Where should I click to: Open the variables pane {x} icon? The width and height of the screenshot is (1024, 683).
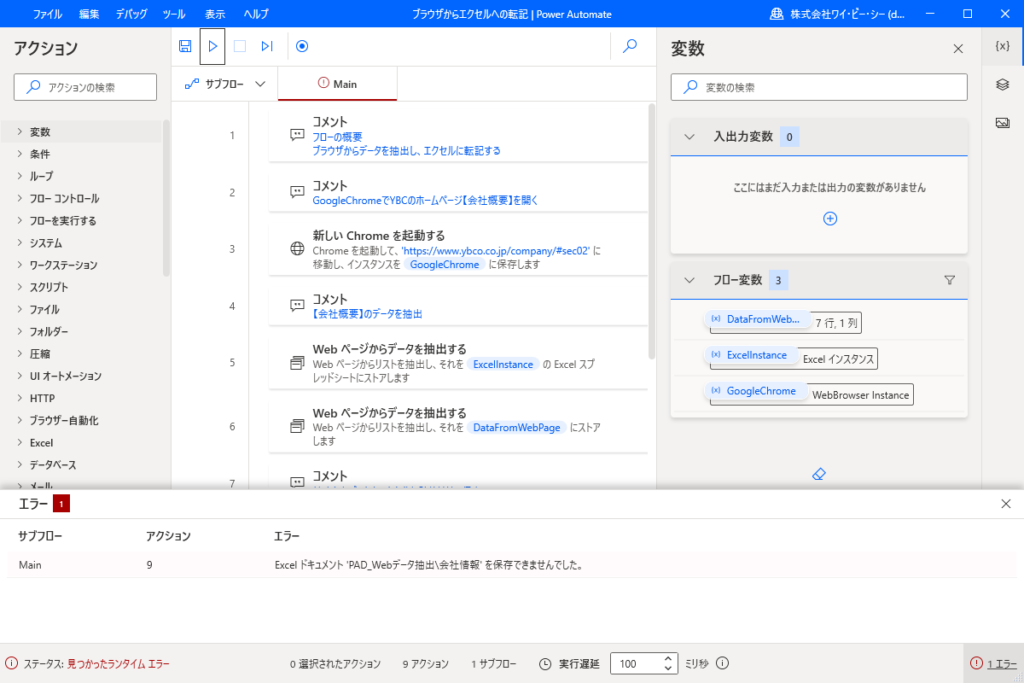pyautogui.click(x=1002, y=46)
